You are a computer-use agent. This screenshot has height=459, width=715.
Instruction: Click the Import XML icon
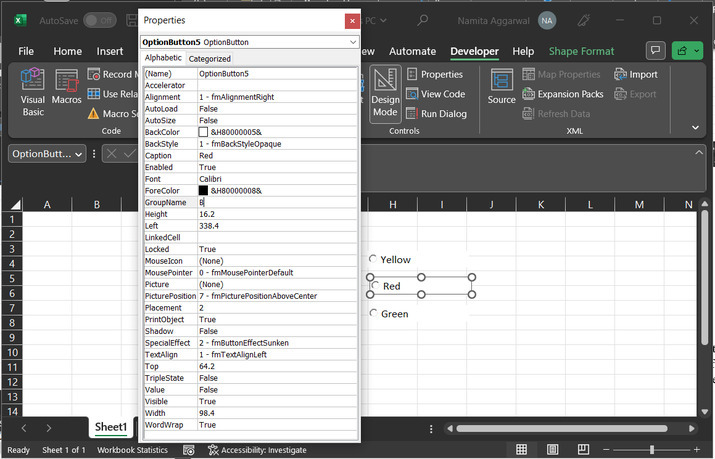click(x=621, y=74)
